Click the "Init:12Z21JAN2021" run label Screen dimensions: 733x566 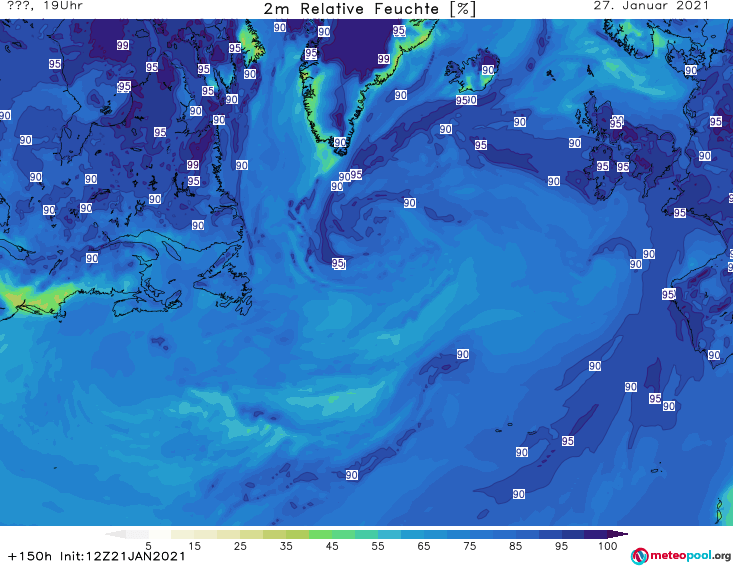pos(122,556)
